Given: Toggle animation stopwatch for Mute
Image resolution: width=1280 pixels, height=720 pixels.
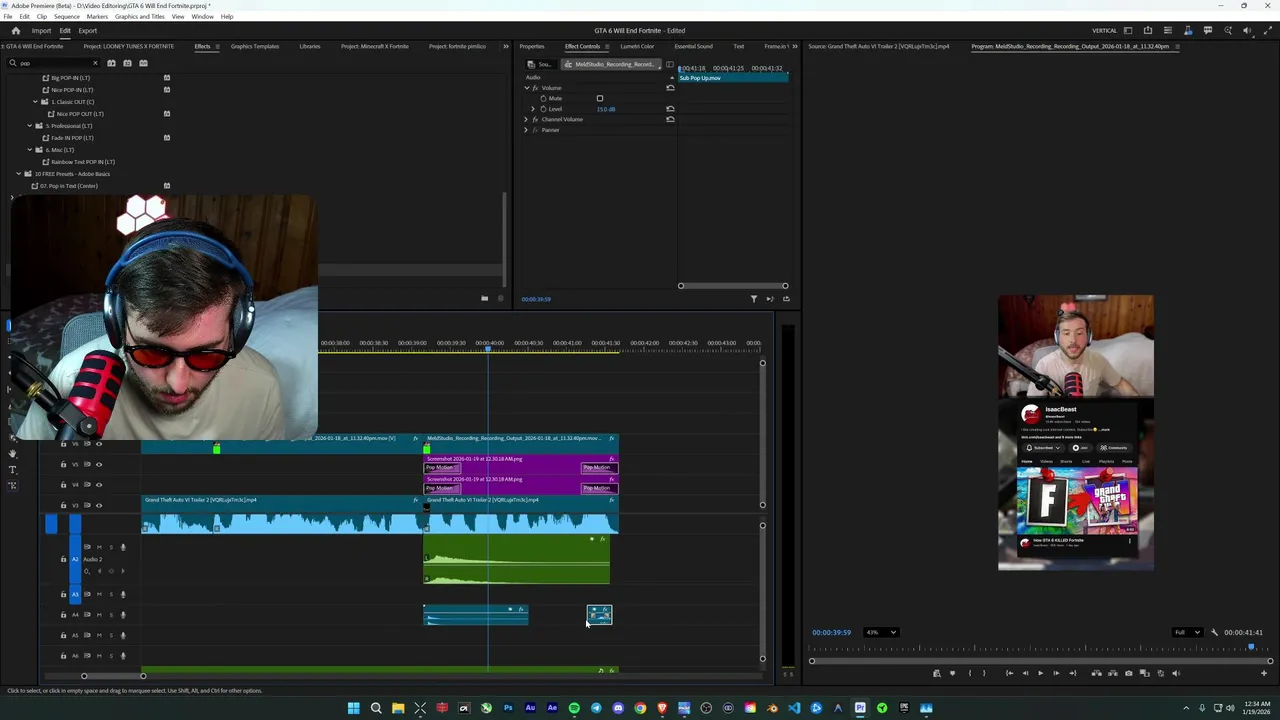Looking at the screenshot, I should (543, 98).
